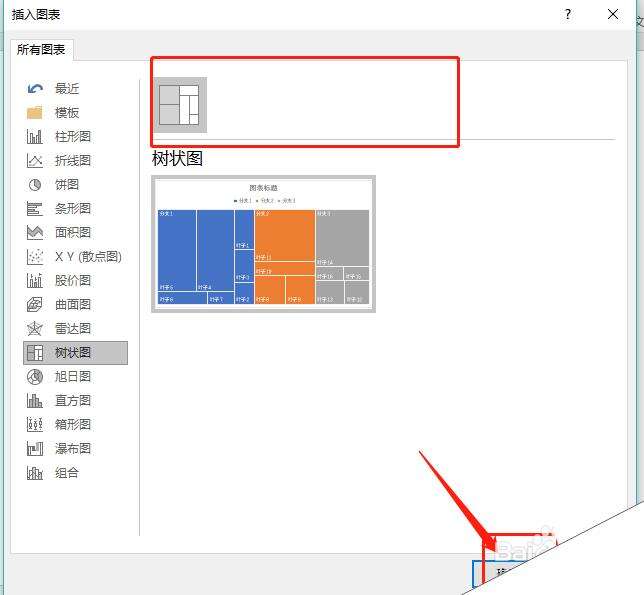The image size is (644, 595).
Task: Click the help question mark icon
Action: tap(568, 14)
